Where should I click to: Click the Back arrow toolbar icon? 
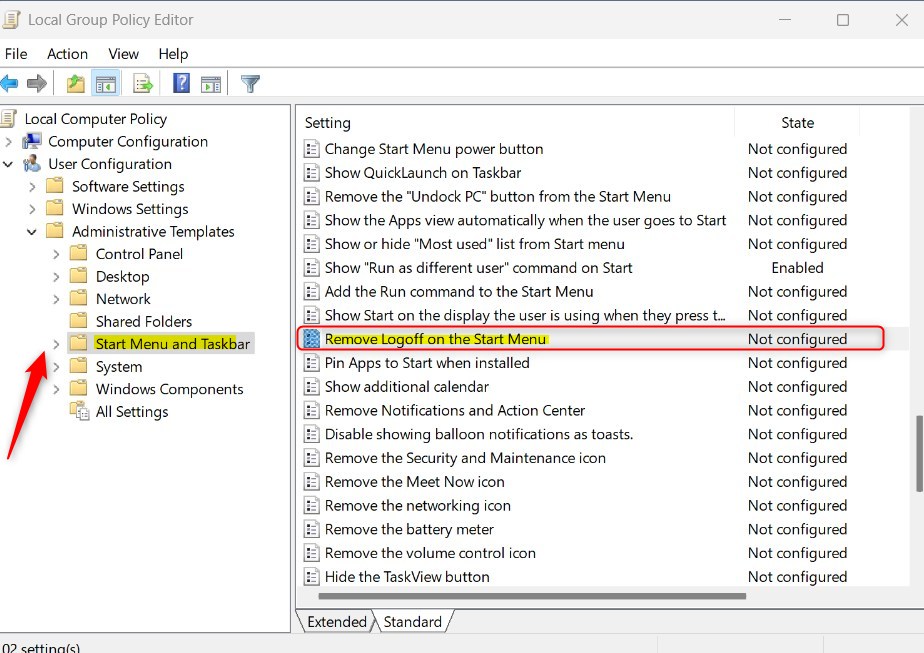coord(9,84)
